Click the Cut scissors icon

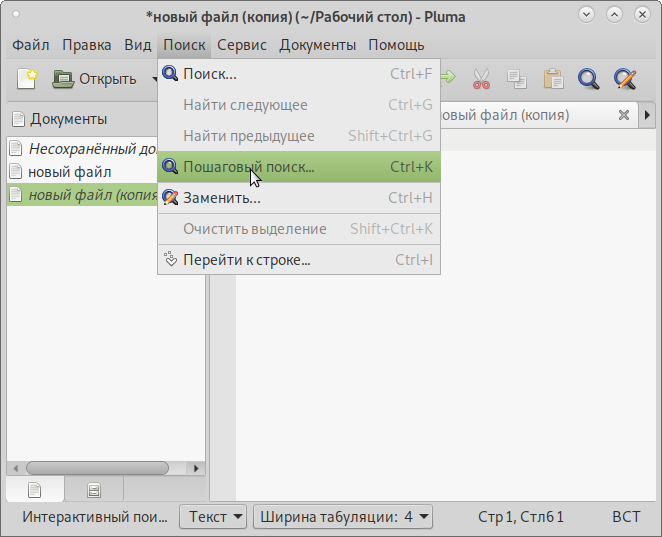point(481,79)
